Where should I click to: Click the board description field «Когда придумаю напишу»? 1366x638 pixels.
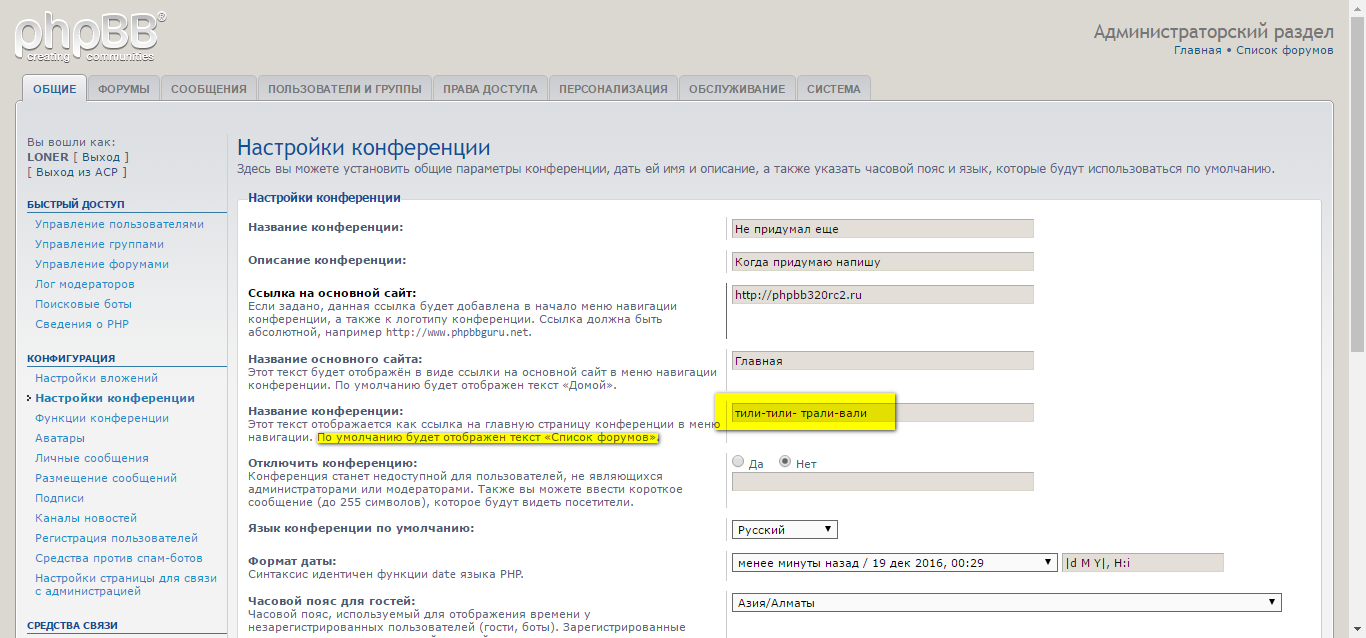pos(883,262)
